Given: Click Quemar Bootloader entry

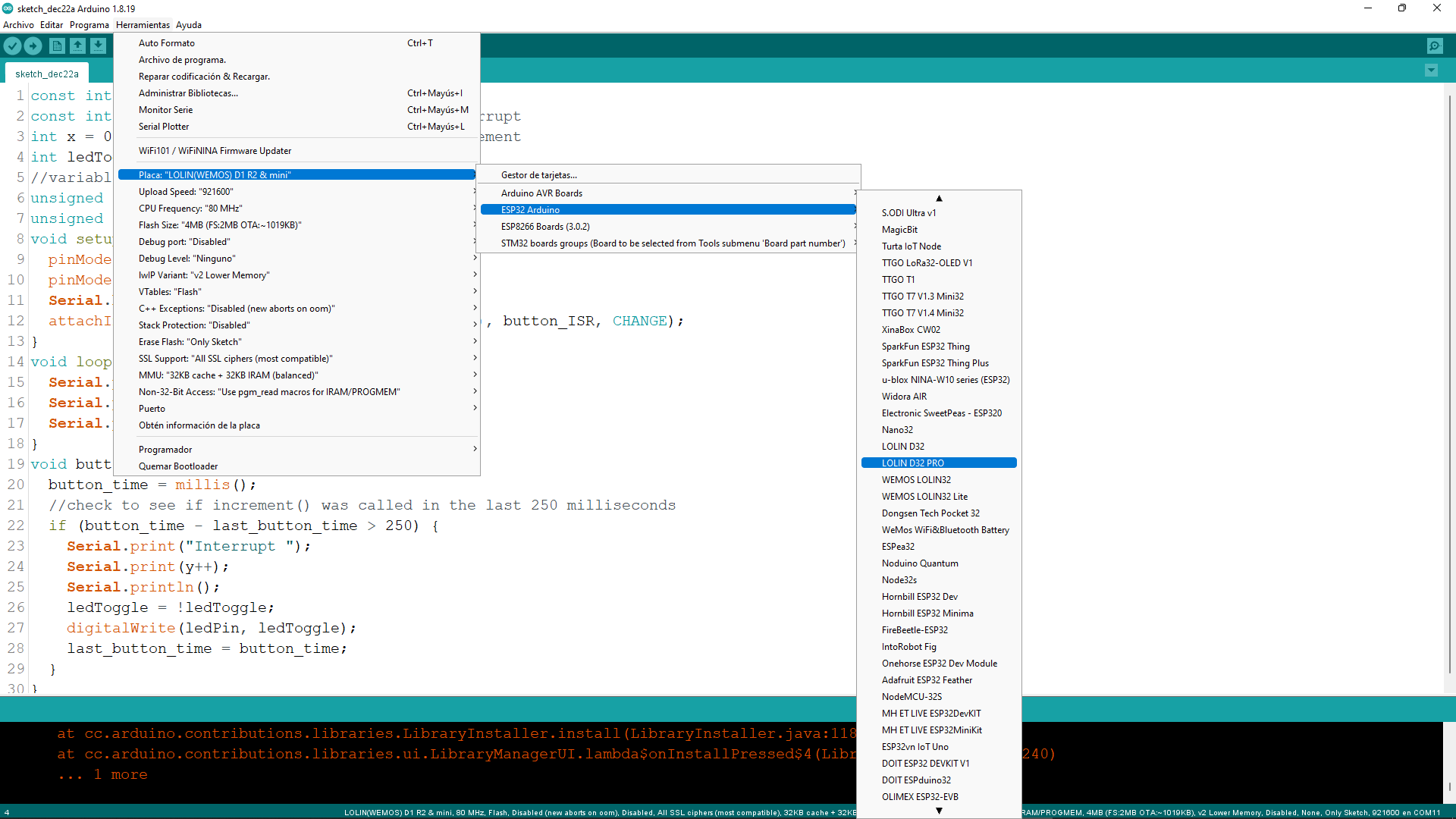Looking at the screenshot, I should [178, 466].
